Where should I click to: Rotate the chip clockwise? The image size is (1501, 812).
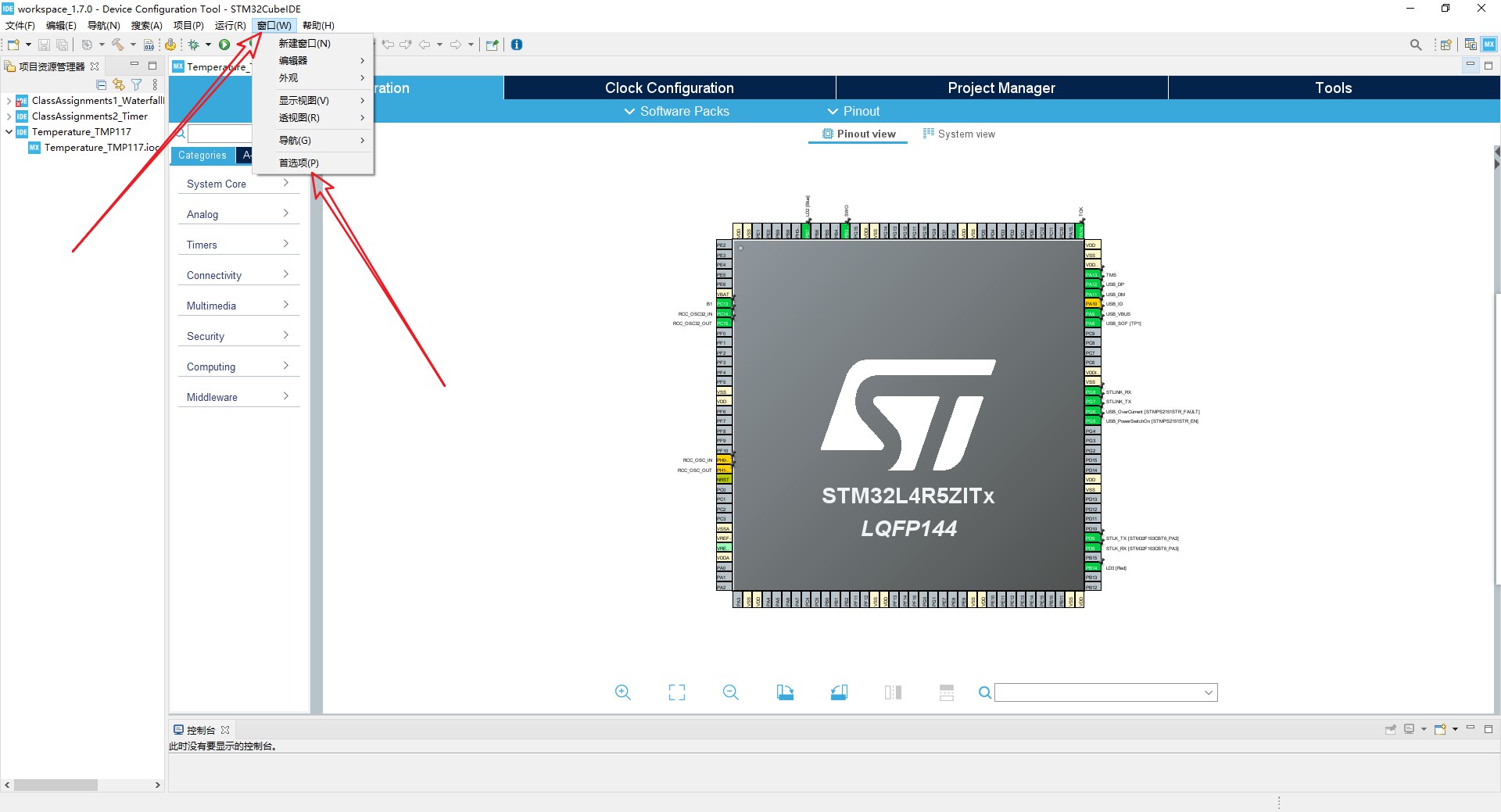pyautogui.click(x=785, y=692)
